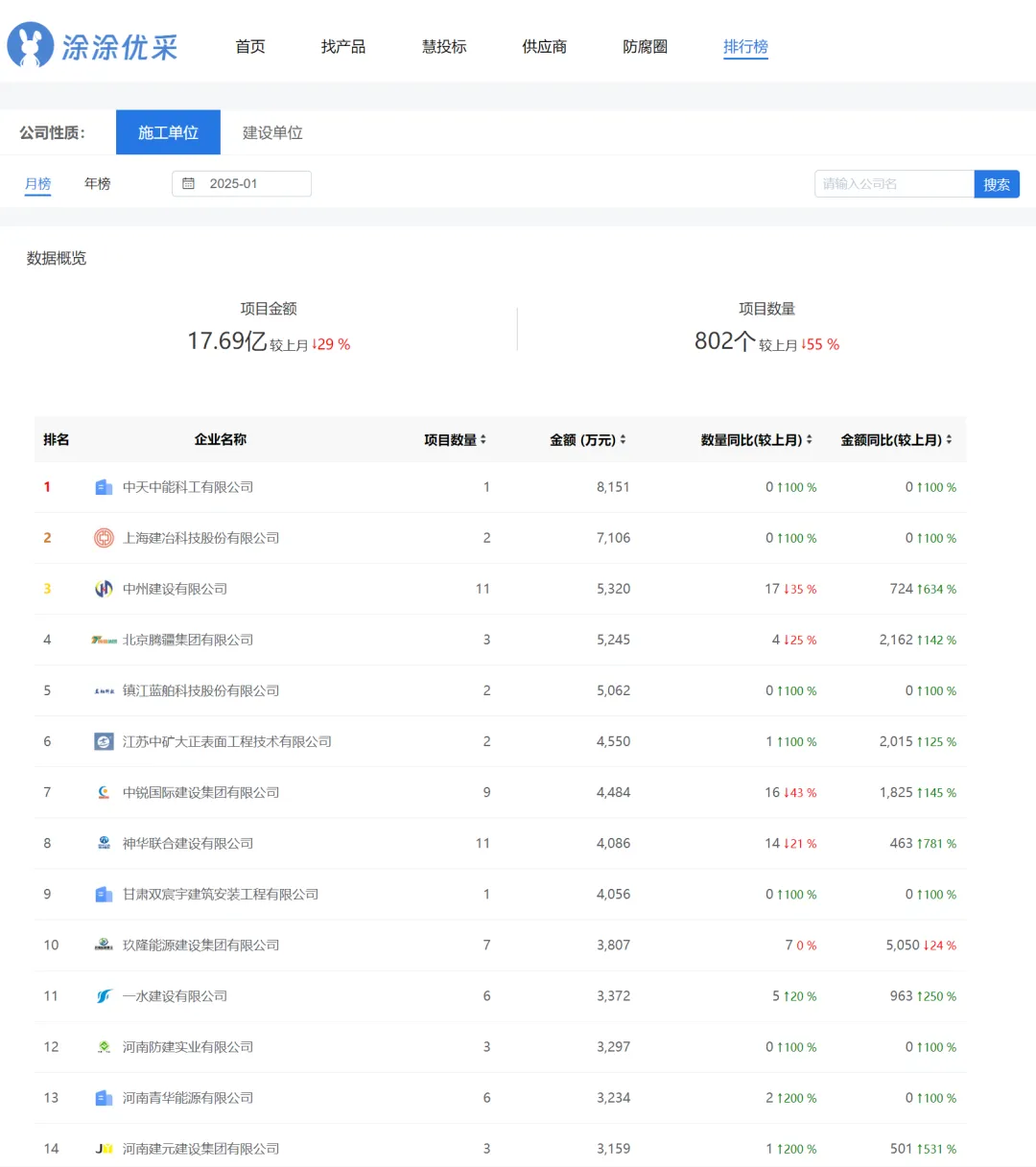The image size is (1036, 1167).
Task: Open company 上海建冶科技股份有限公司
Action: click(x=201, y=538)
